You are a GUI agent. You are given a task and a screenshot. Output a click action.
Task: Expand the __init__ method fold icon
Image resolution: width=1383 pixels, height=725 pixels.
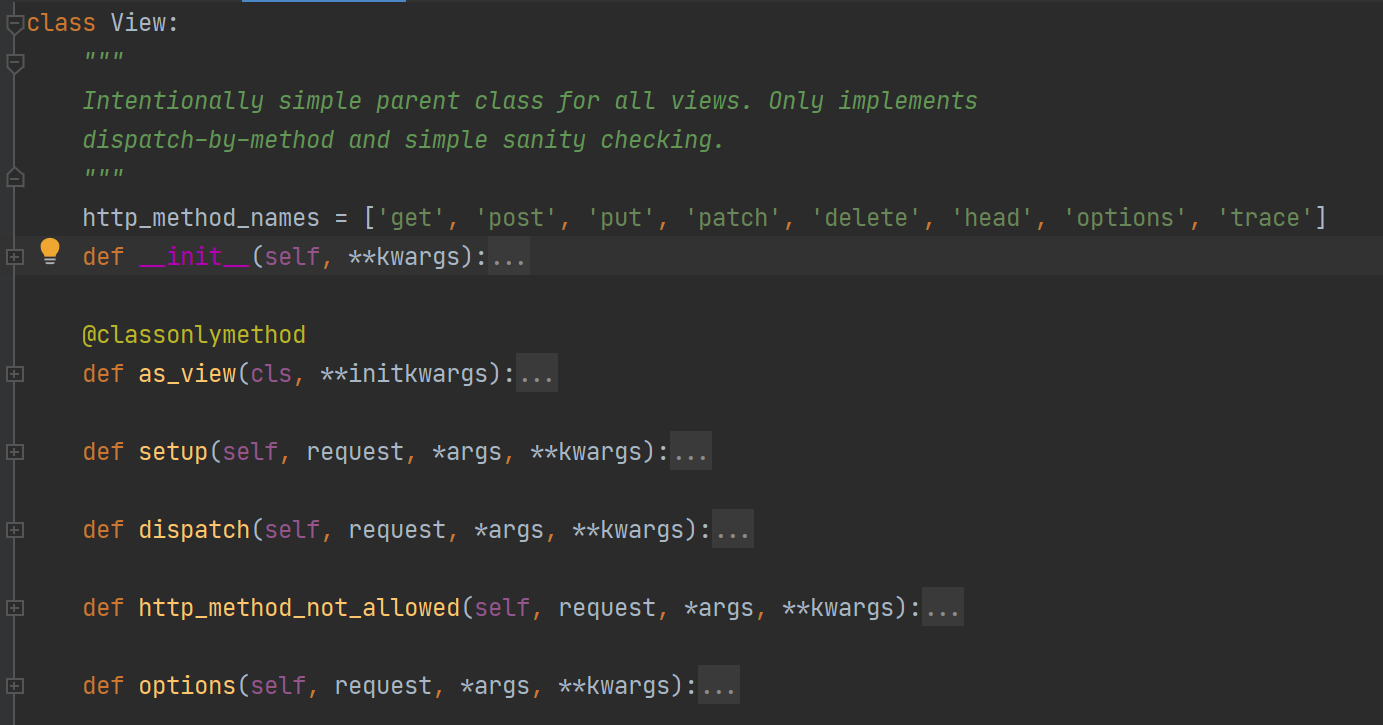pos(14,257)
